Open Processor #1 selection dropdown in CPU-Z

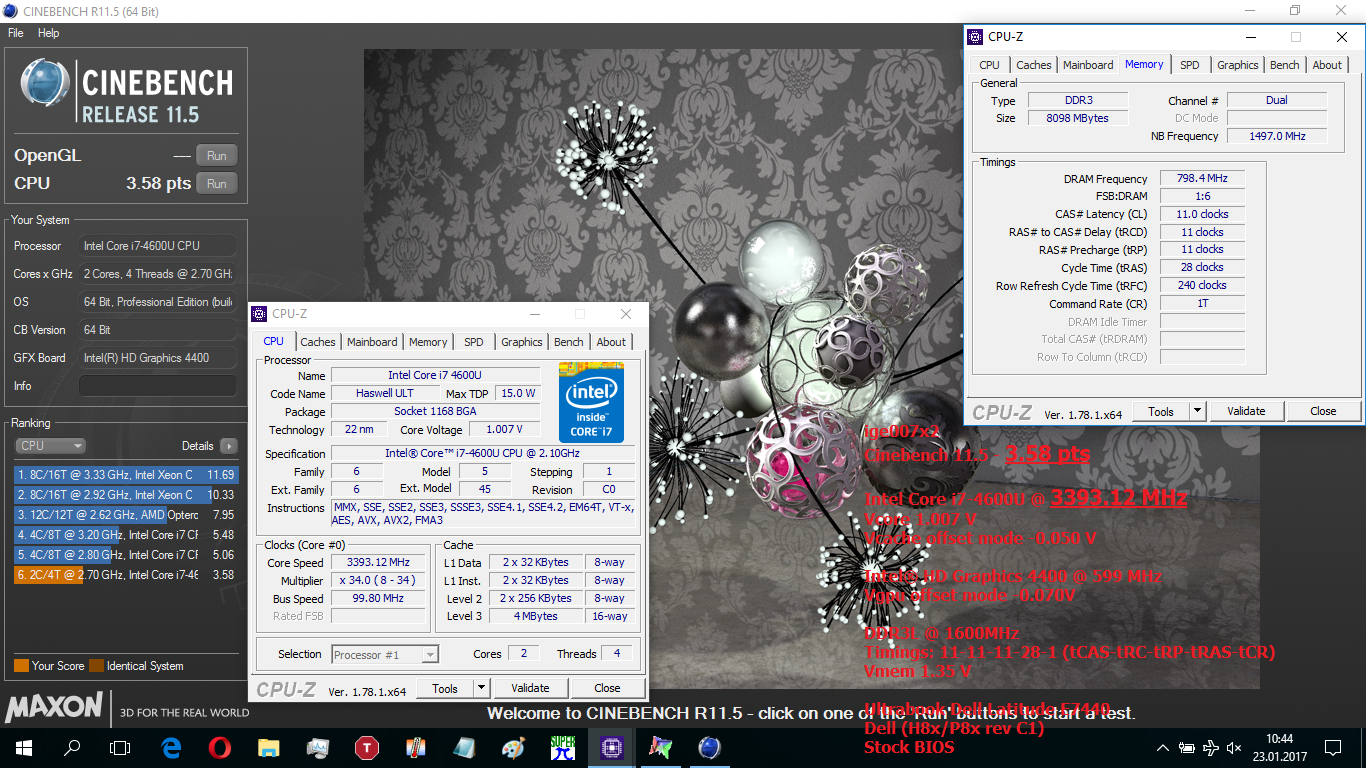point(385,655)
